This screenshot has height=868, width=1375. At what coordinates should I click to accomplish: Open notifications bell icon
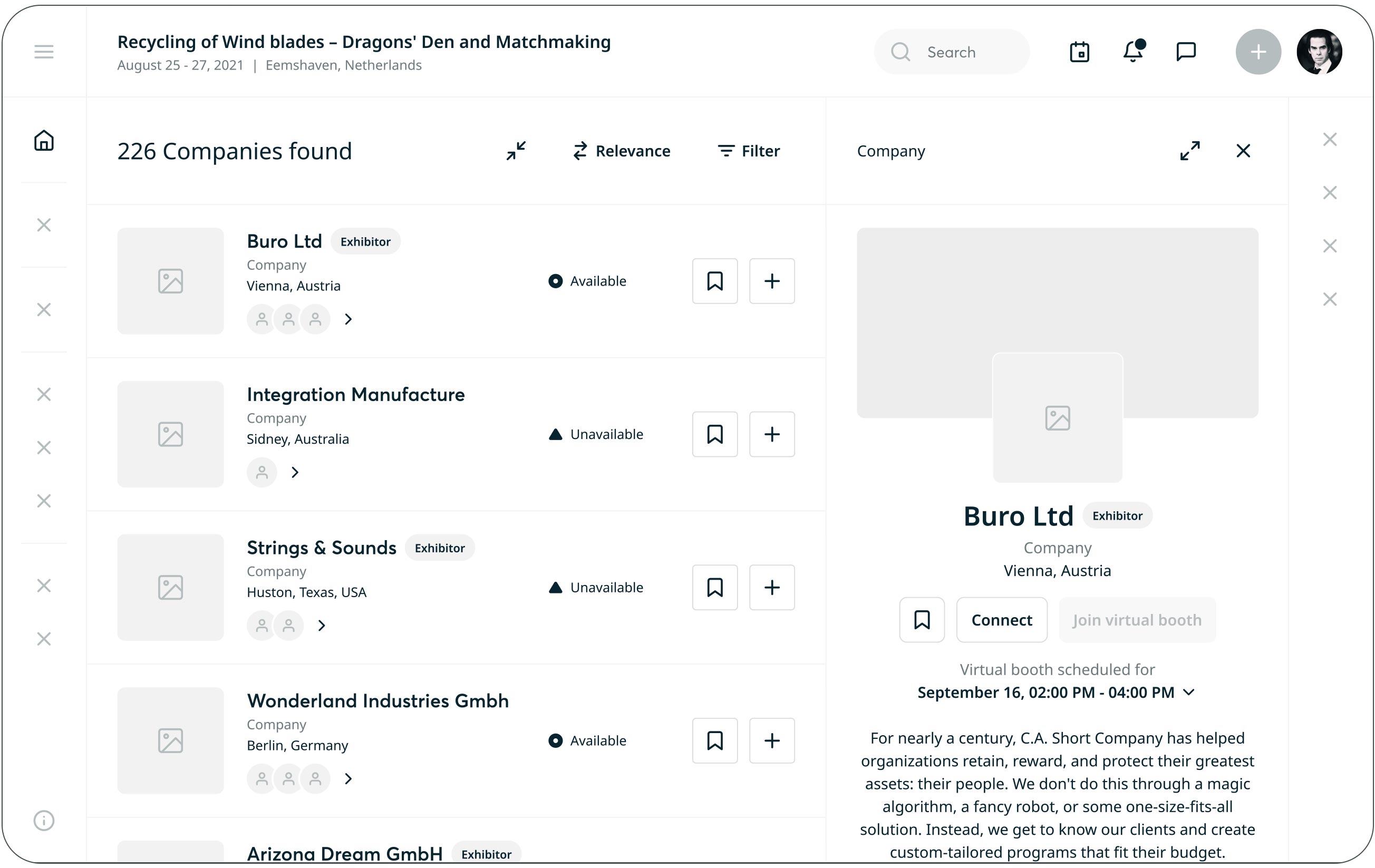(x=1132, y=52)
